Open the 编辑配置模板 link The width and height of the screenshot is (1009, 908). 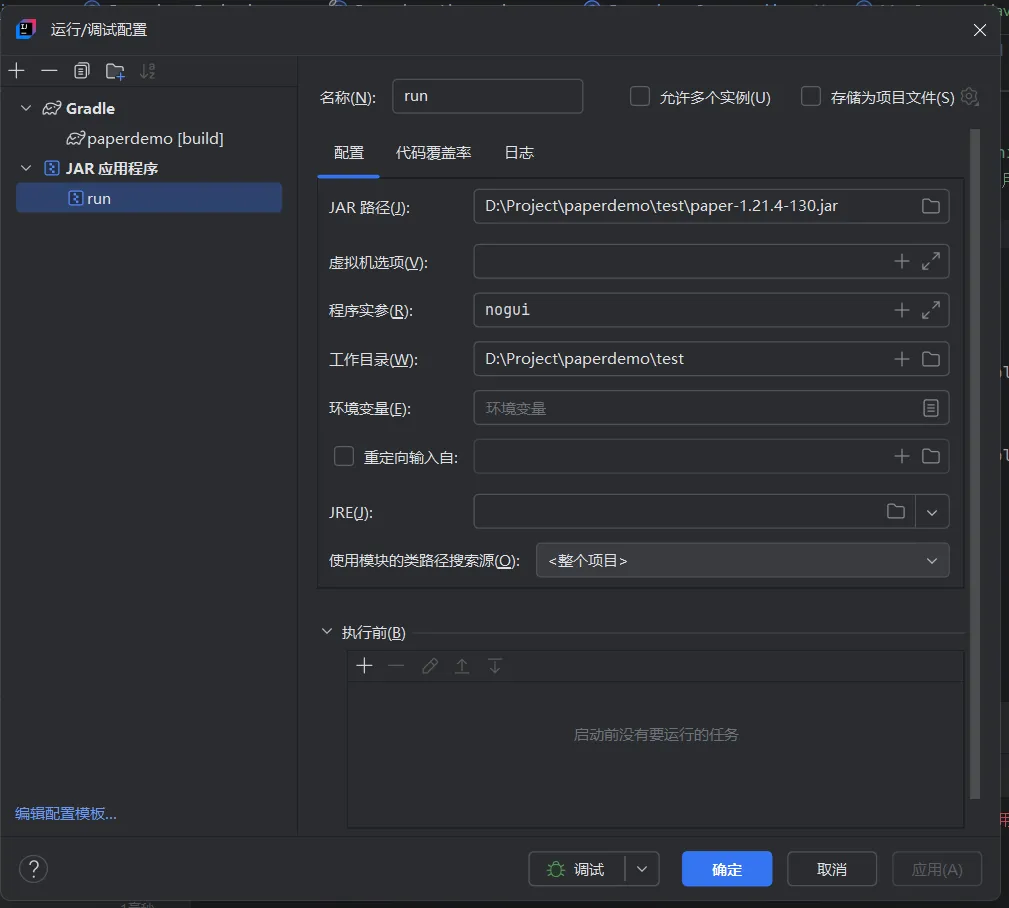(x=66, y=814)
